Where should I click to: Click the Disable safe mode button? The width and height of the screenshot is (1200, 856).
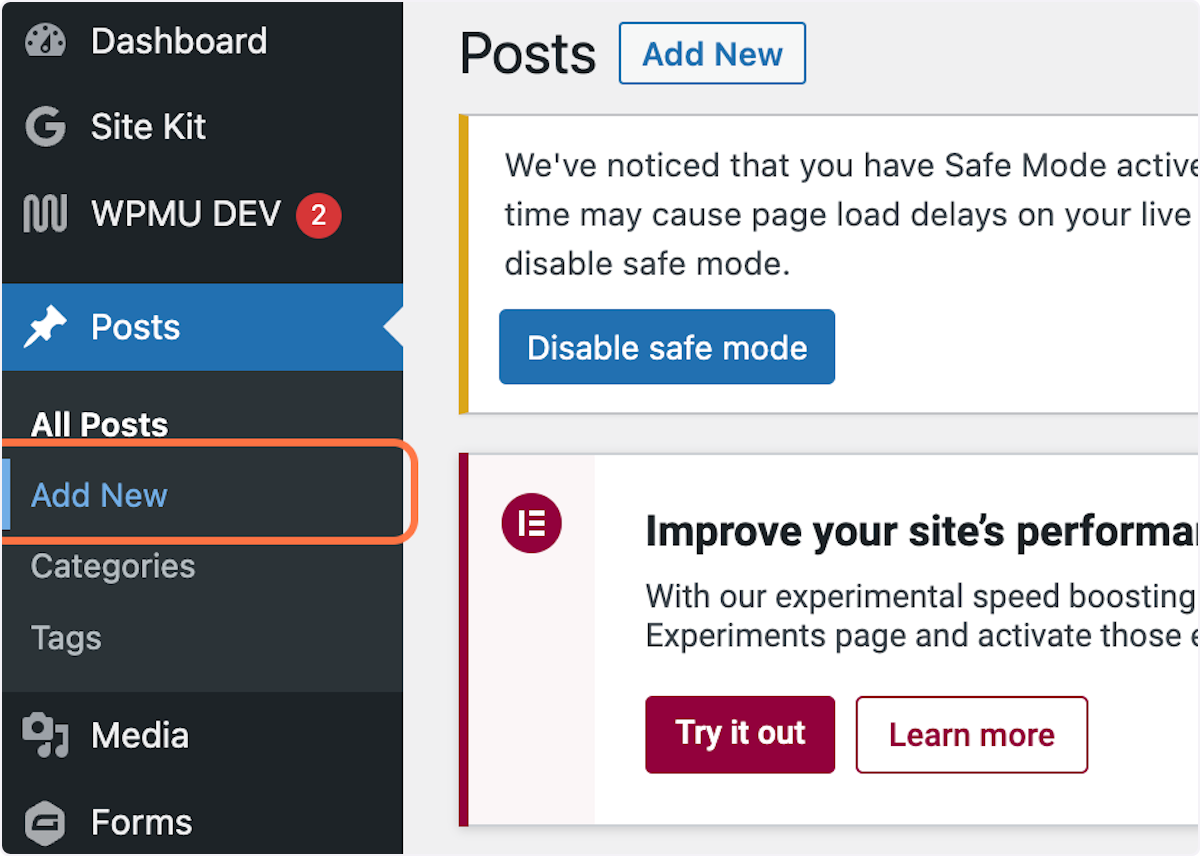tap(667, 347)
